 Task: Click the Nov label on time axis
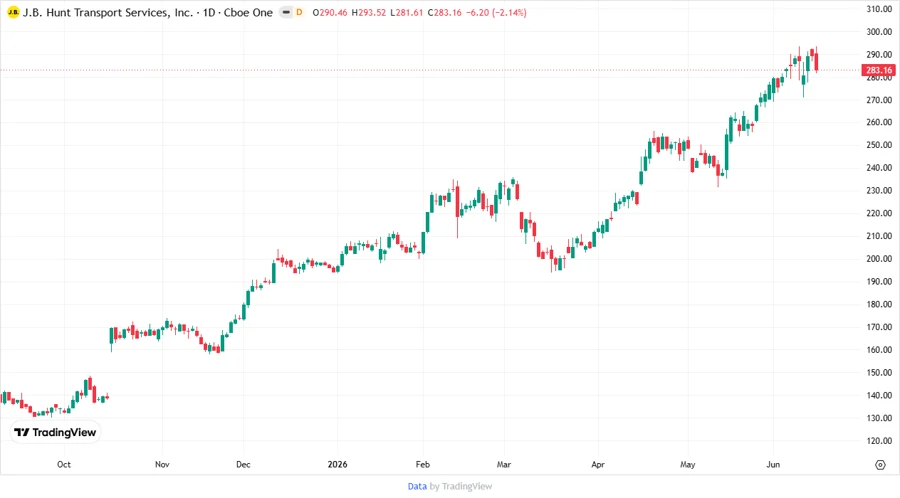162,464
